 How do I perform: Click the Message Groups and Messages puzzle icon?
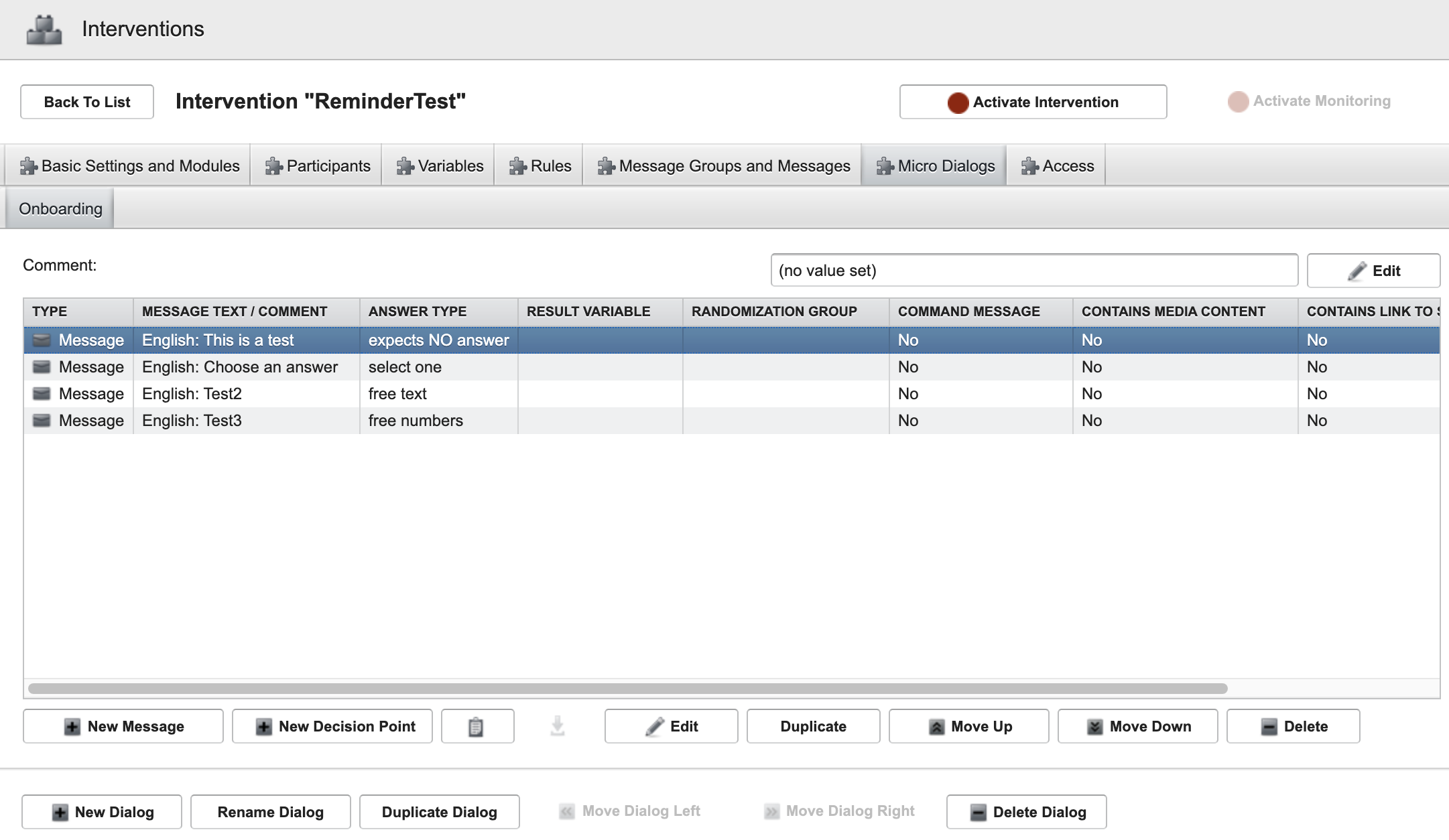(606, 165)
